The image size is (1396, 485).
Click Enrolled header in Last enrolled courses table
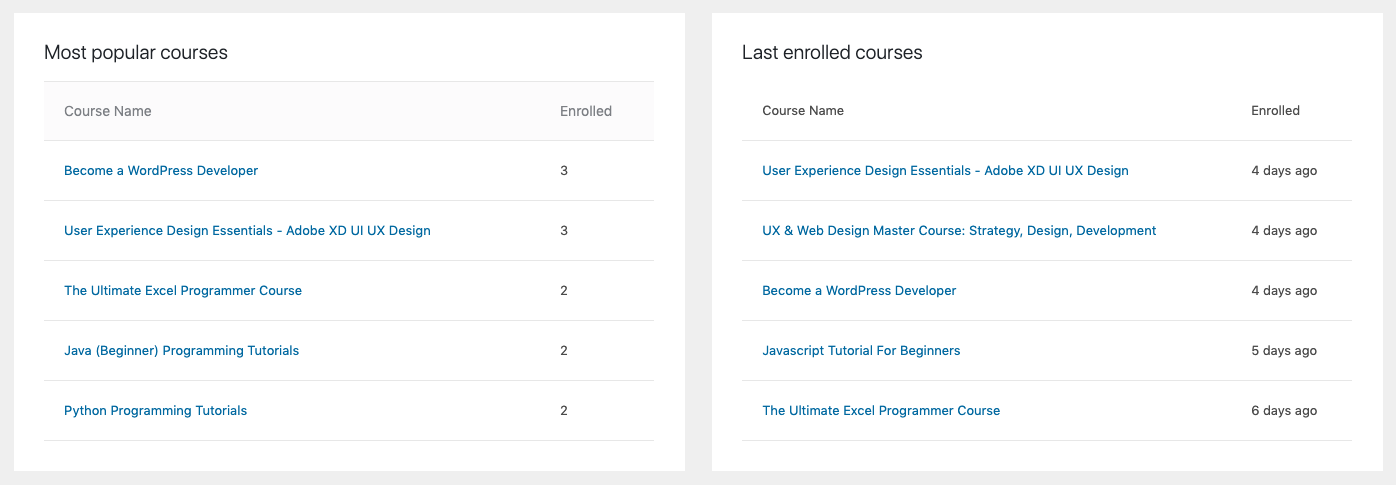(1275, 111)
